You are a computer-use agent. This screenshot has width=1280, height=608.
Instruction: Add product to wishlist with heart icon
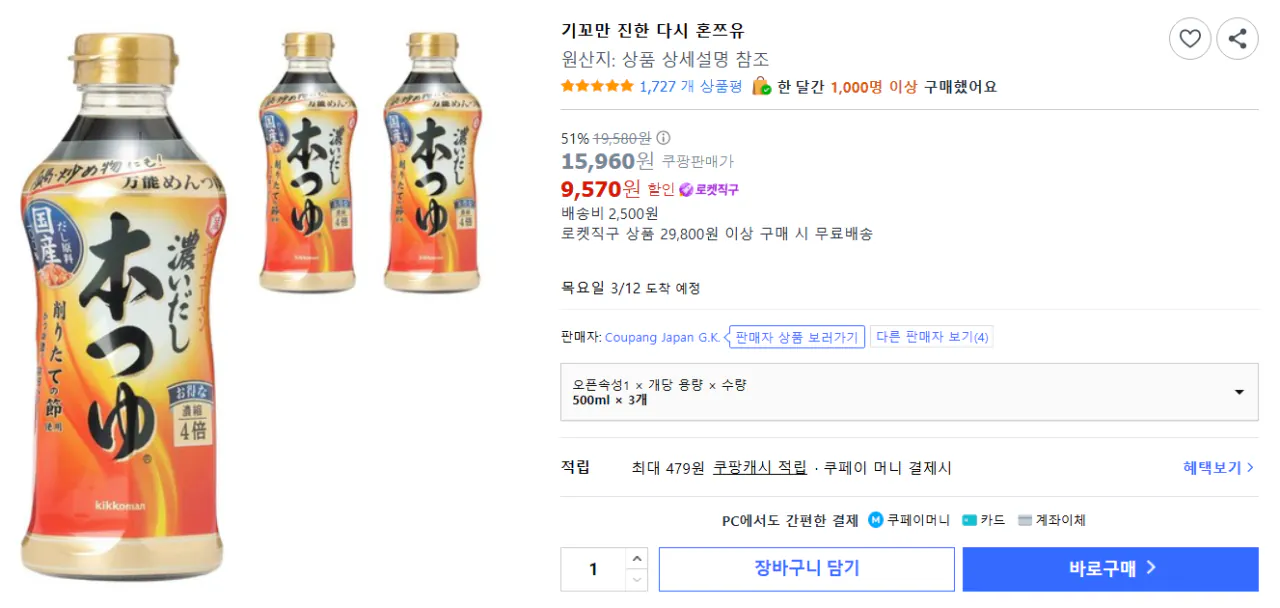(x=1190, y=38)
